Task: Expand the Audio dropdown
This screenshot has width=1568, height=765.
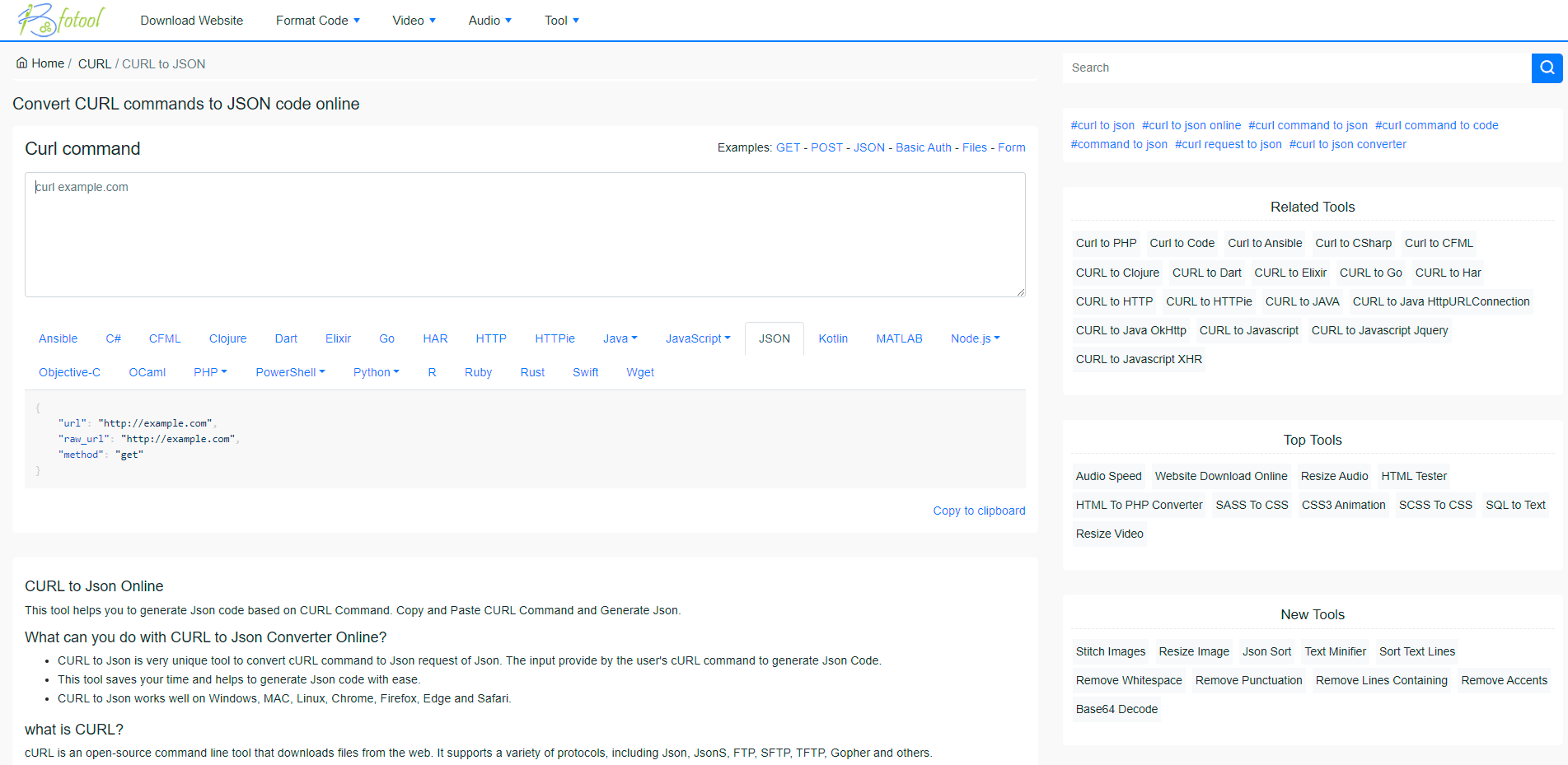Action: 489,20
